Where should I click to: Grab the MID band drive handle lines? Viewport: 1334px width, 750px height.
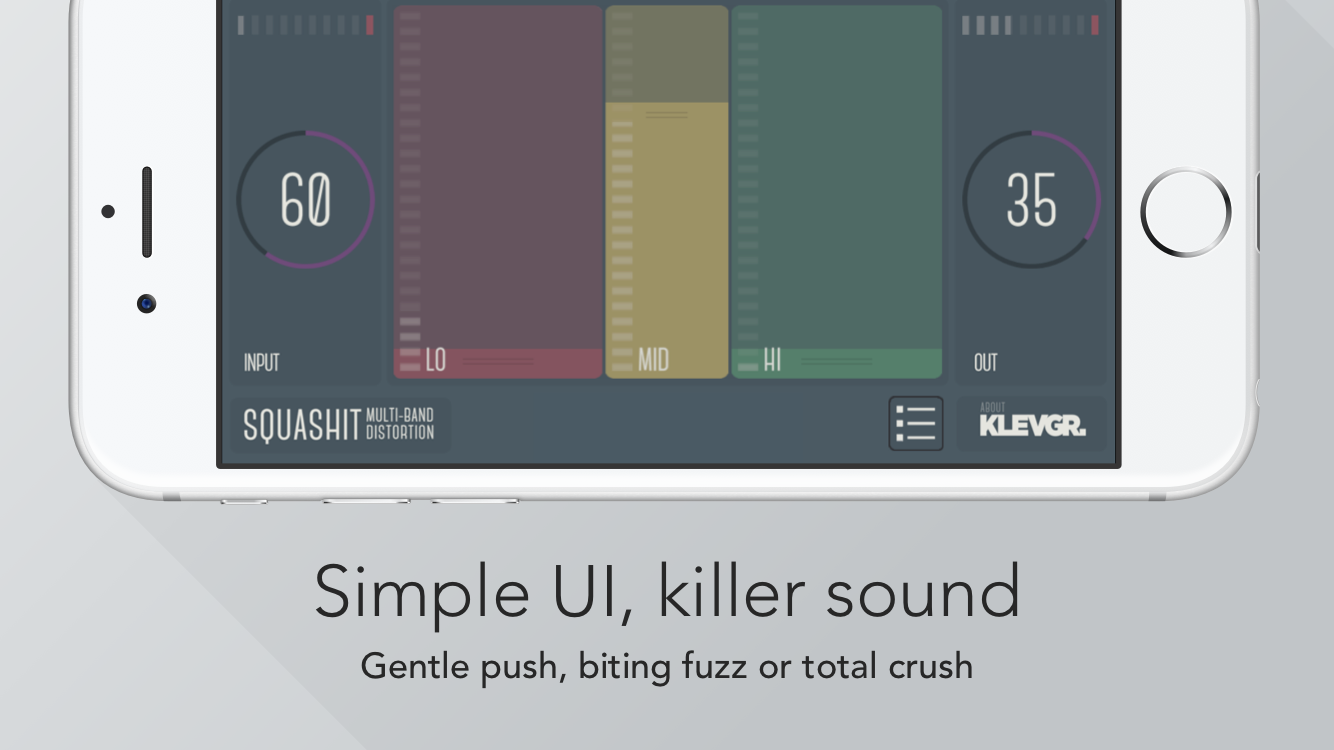667,115
